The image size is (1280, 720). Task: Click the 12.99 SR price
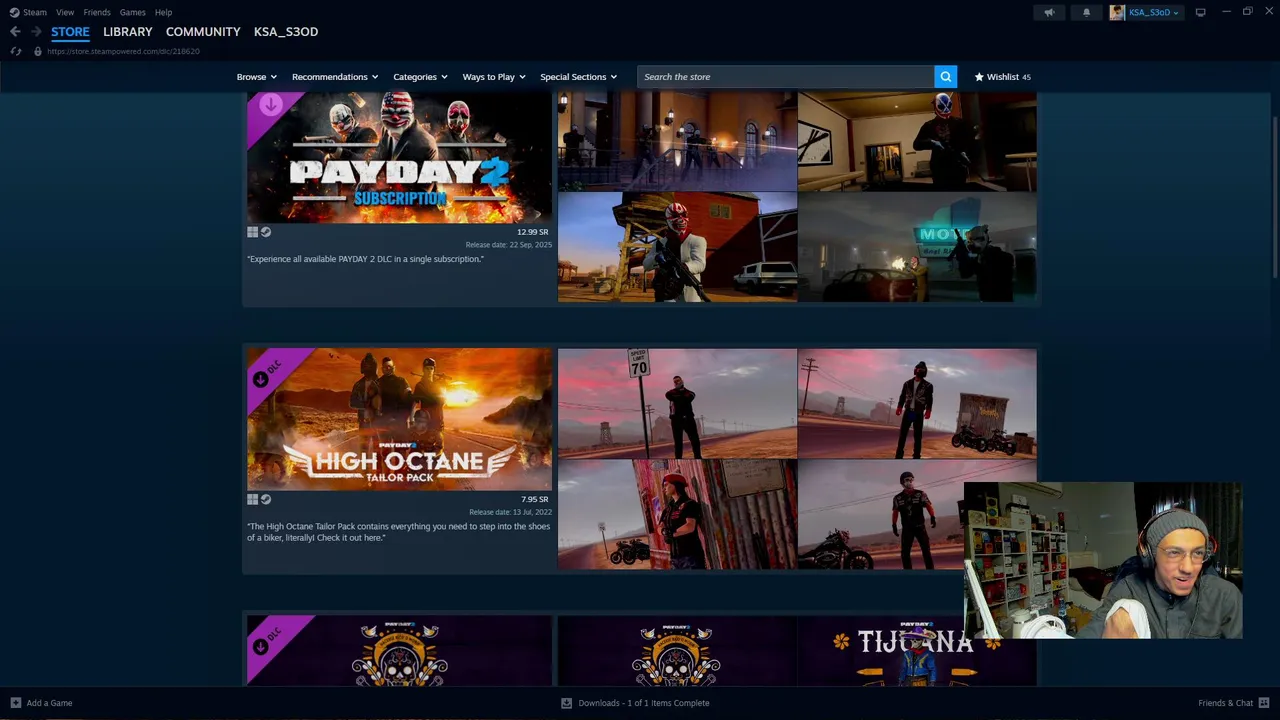pos(532,232)
